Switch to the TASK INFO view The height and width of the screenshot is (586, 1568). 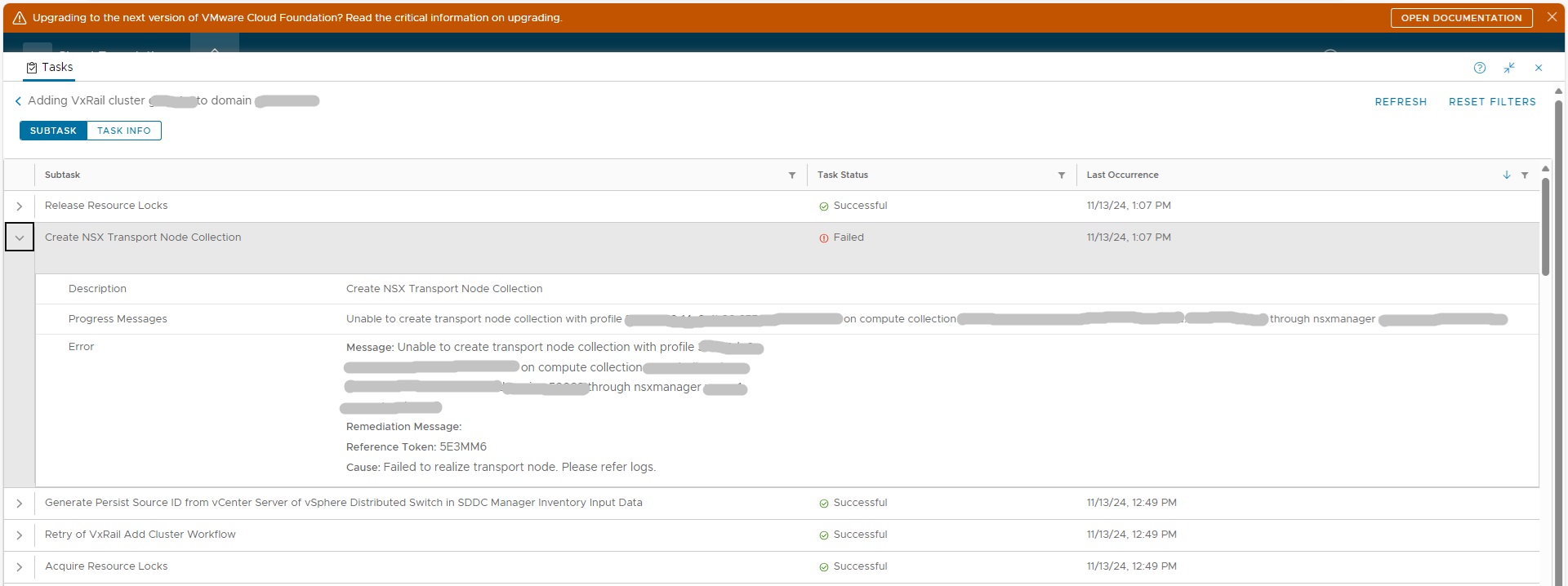123,131
